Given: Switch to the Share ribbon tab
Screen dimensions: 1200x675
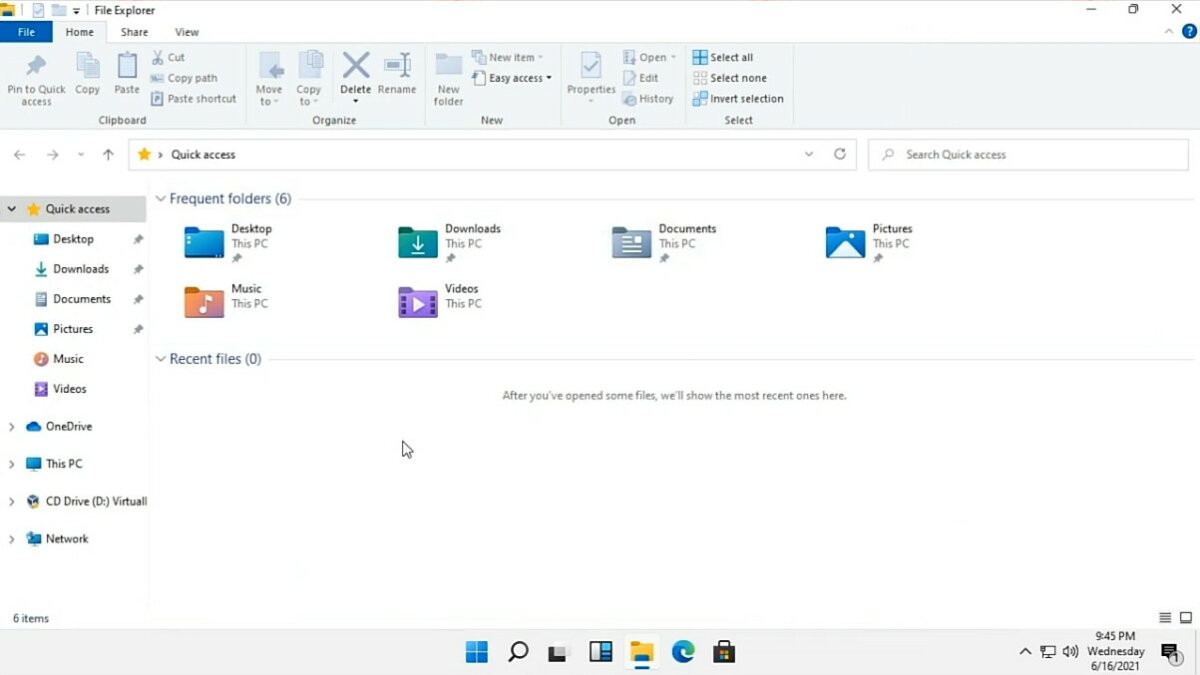Looking at the screenshot, I should coord(134,31).
